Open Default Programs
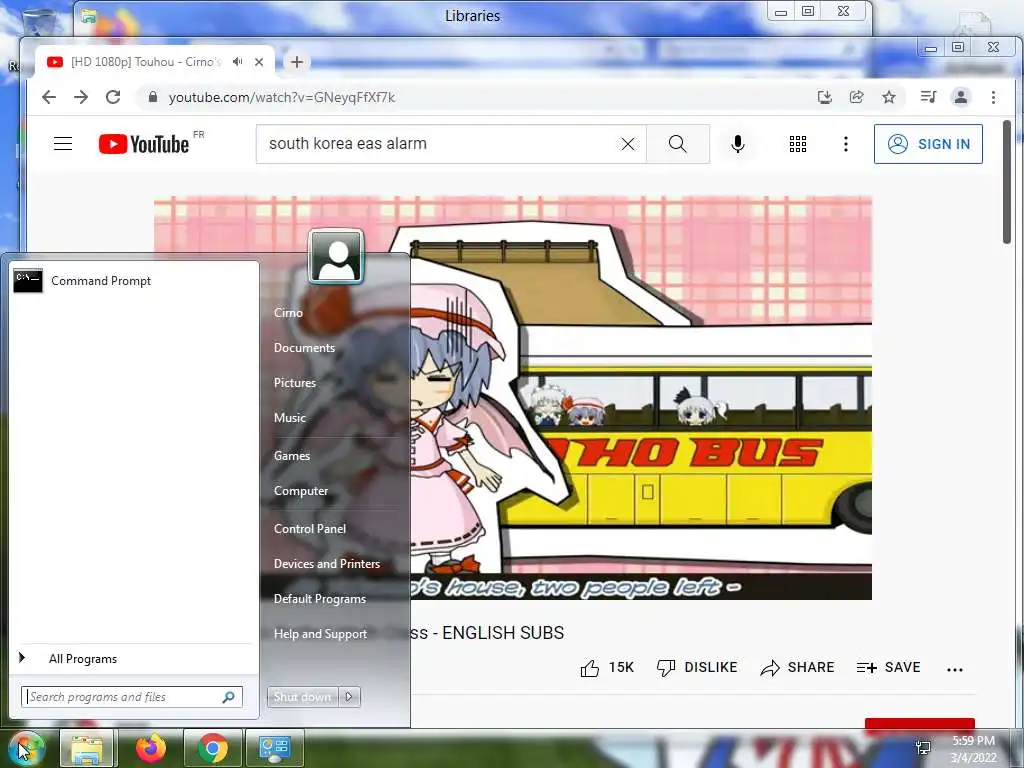The image size is (1024, 768). tap(320, 599)
